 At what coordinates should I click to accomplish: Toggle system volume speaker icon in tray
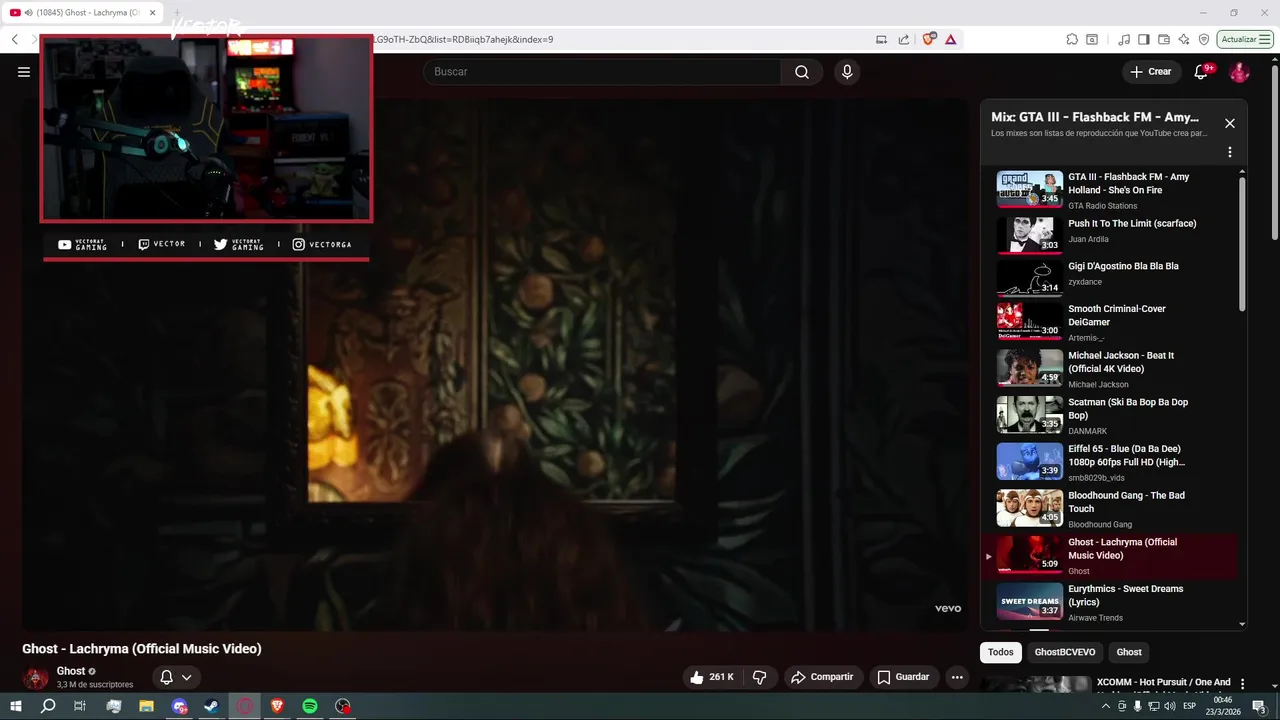(x=1170, y=706)
